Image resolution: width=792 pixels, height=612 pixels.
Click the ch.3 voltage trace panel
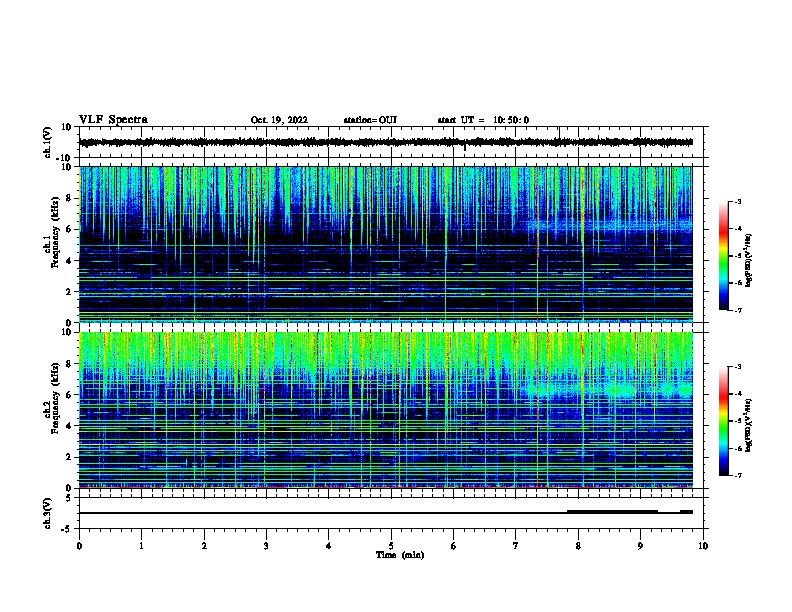click(x=391, y=513)
